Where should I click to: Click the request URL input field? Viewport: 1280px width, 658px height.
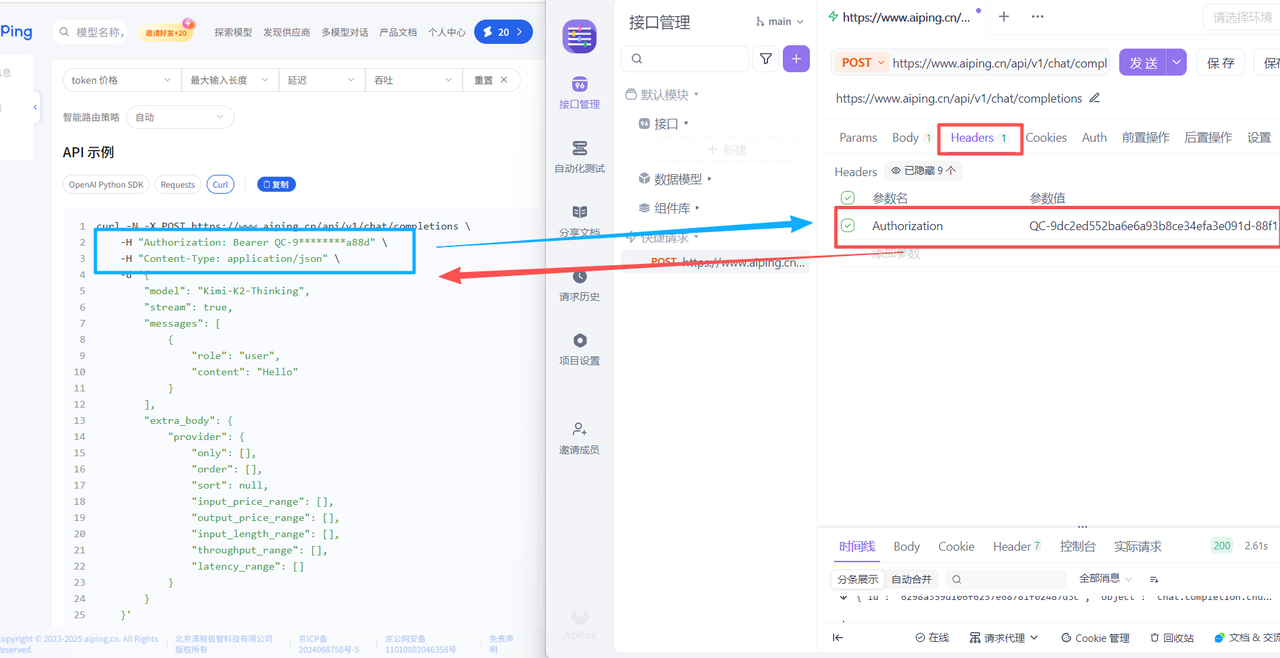pyautogui.click(x=1000, y=62)
